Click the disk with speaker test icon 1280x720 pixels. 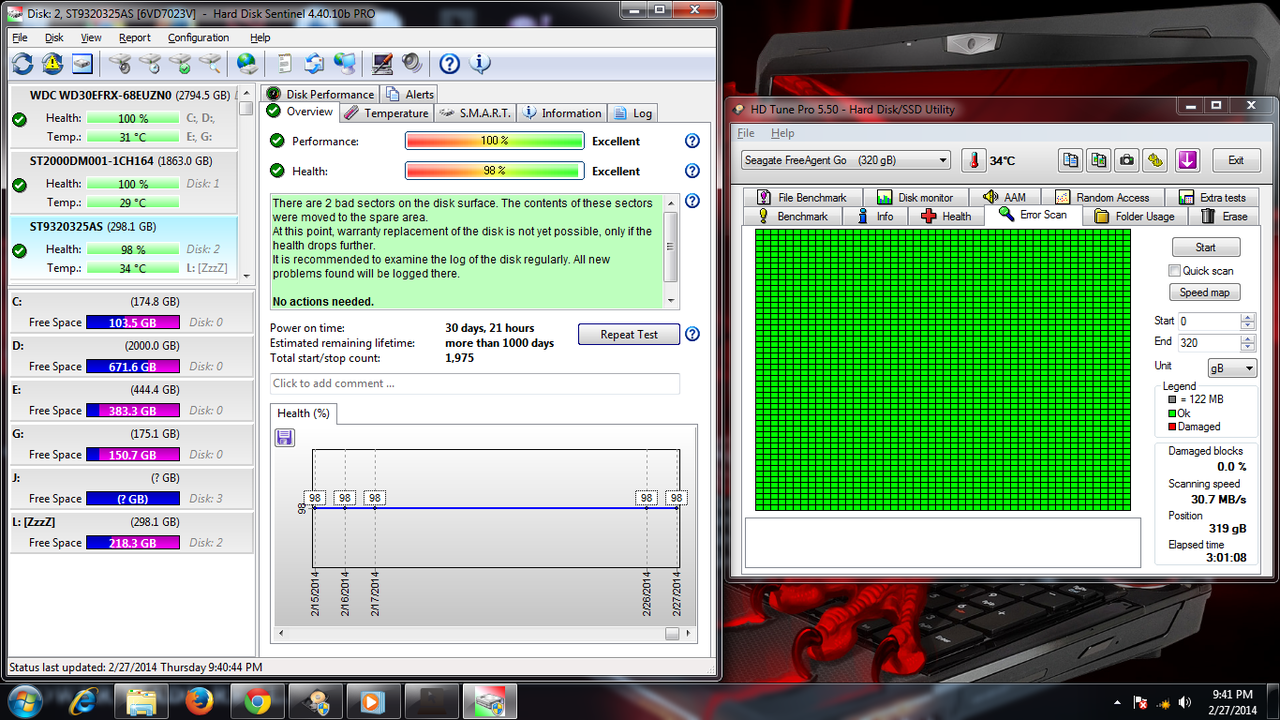point(120,64)
